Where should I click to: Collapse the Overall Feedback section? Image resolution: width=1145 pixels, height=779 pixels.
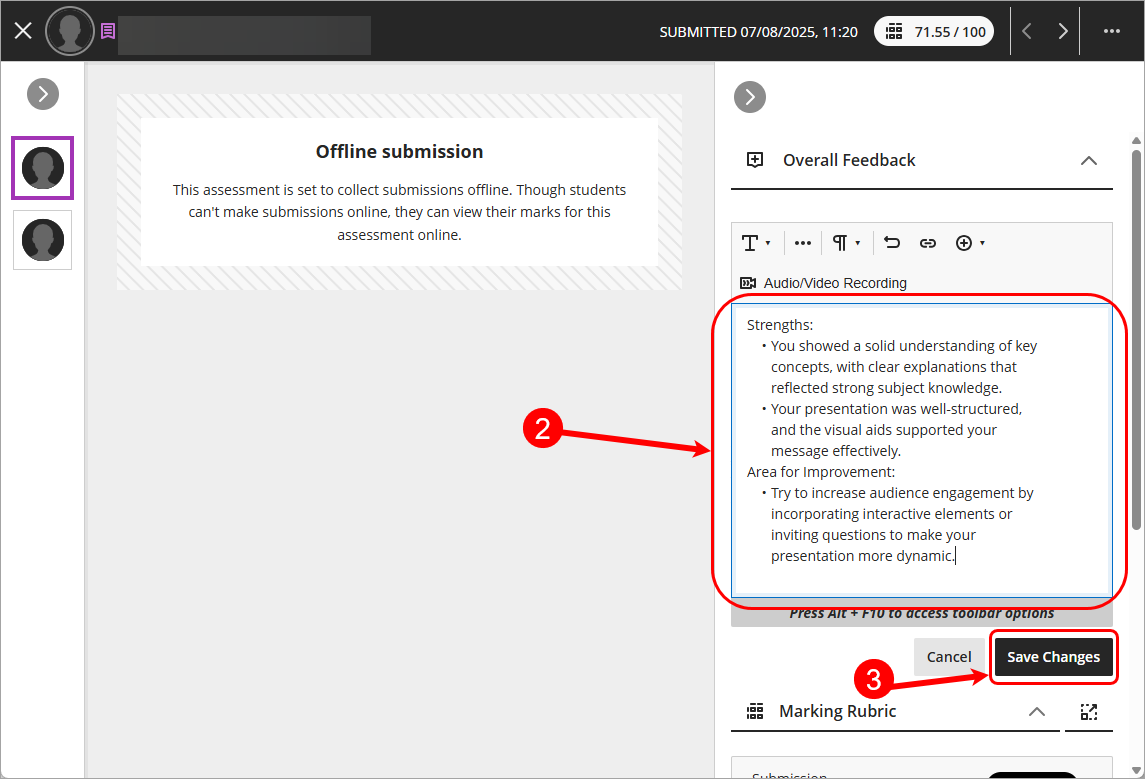point(1089,161)
